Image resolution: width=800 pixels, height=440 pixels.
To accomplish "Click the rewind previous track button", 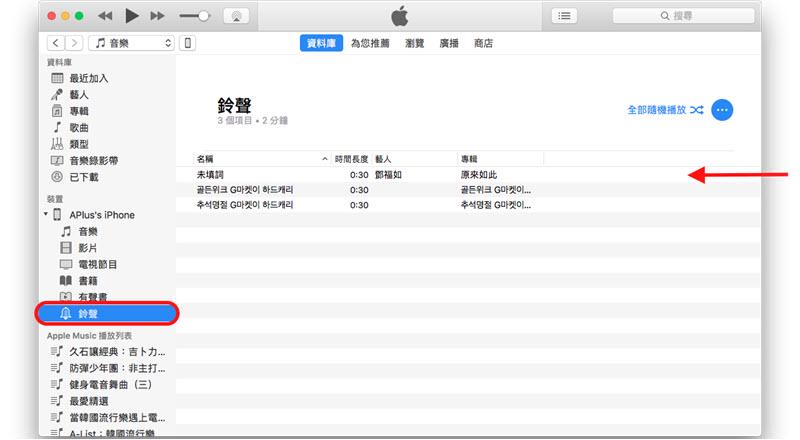I will pos(105,16).
